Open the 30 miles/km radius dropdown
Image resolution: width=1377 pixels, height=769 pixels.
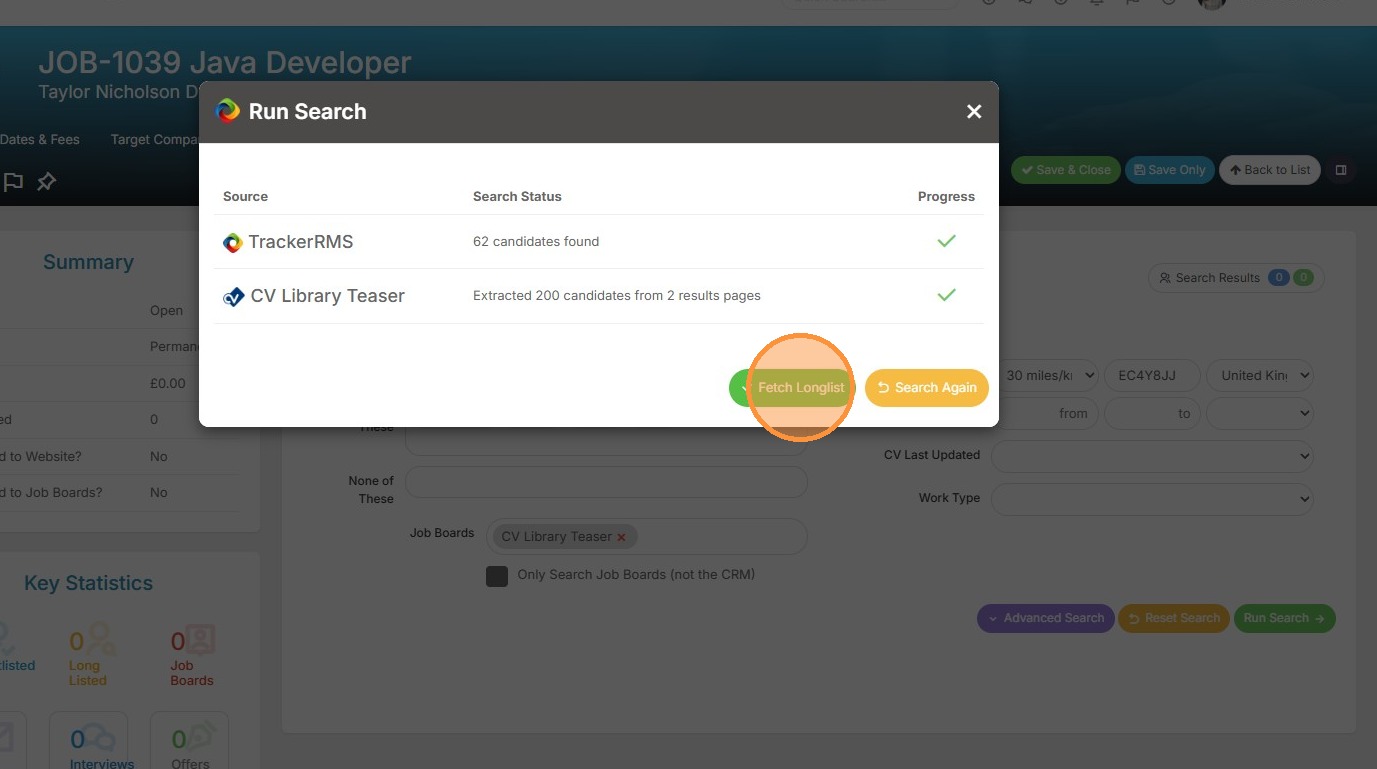[x=1047, y=376]
